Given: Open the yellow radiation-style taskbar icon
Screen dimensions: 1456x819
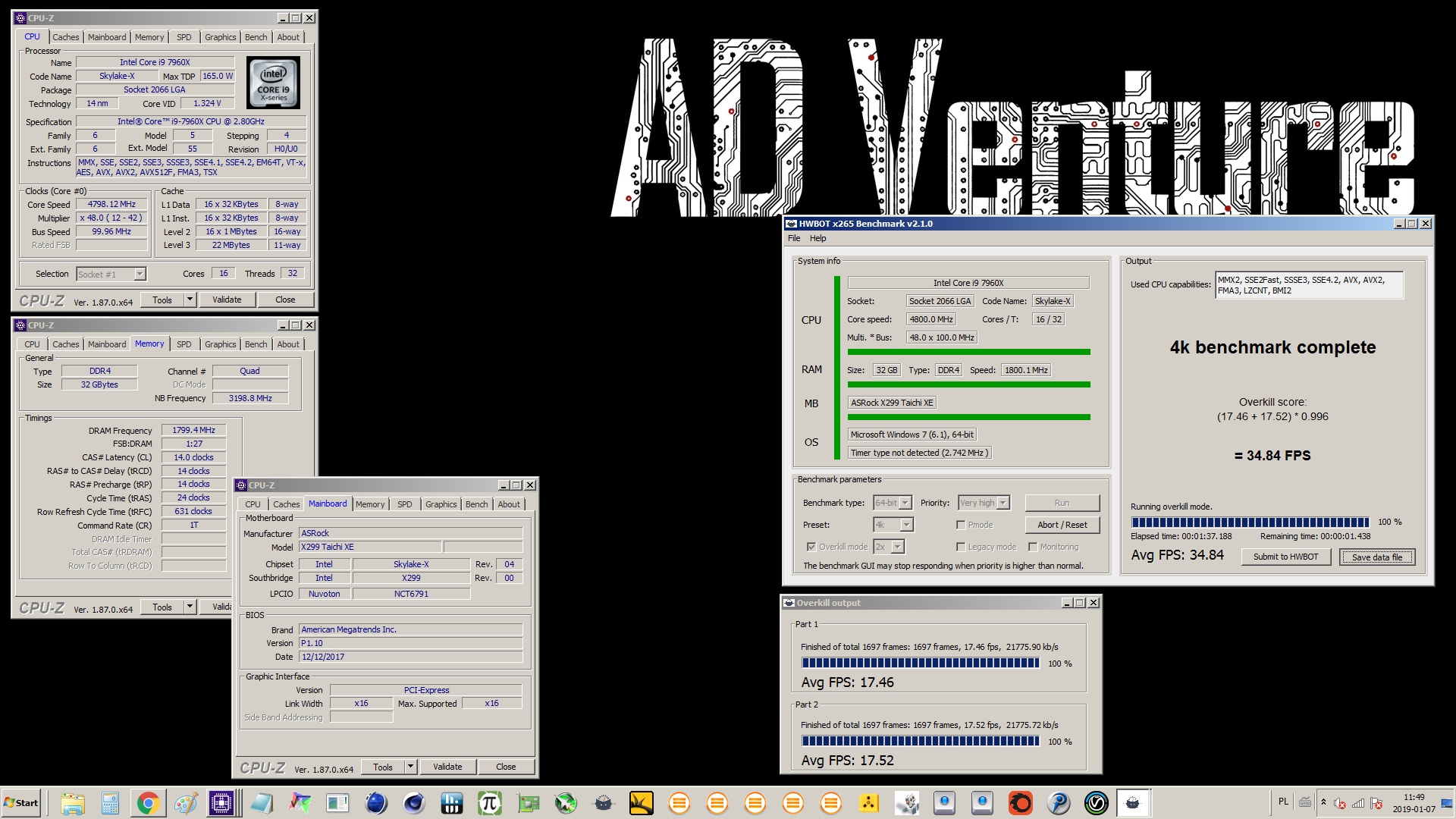Looking at the screenshot, I should [x=869, y=803].
